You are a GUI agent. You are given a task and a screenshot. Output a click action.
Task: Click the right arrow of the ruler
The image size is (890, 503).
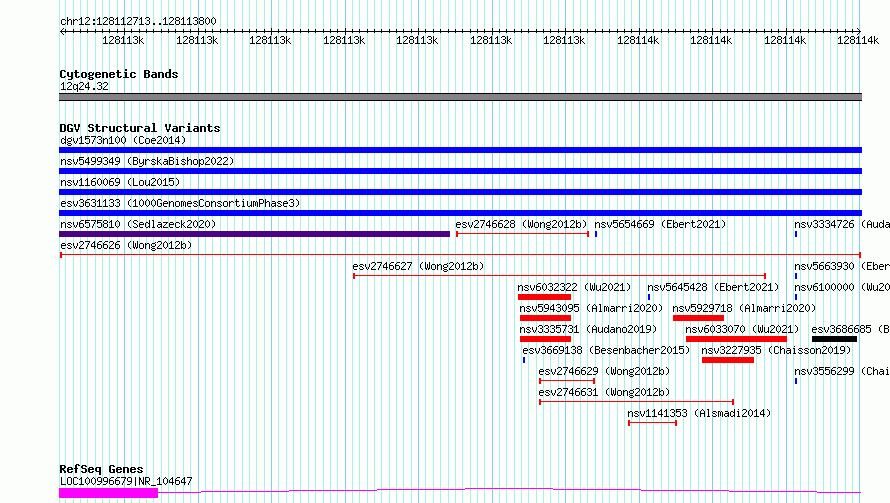[858, 32]
